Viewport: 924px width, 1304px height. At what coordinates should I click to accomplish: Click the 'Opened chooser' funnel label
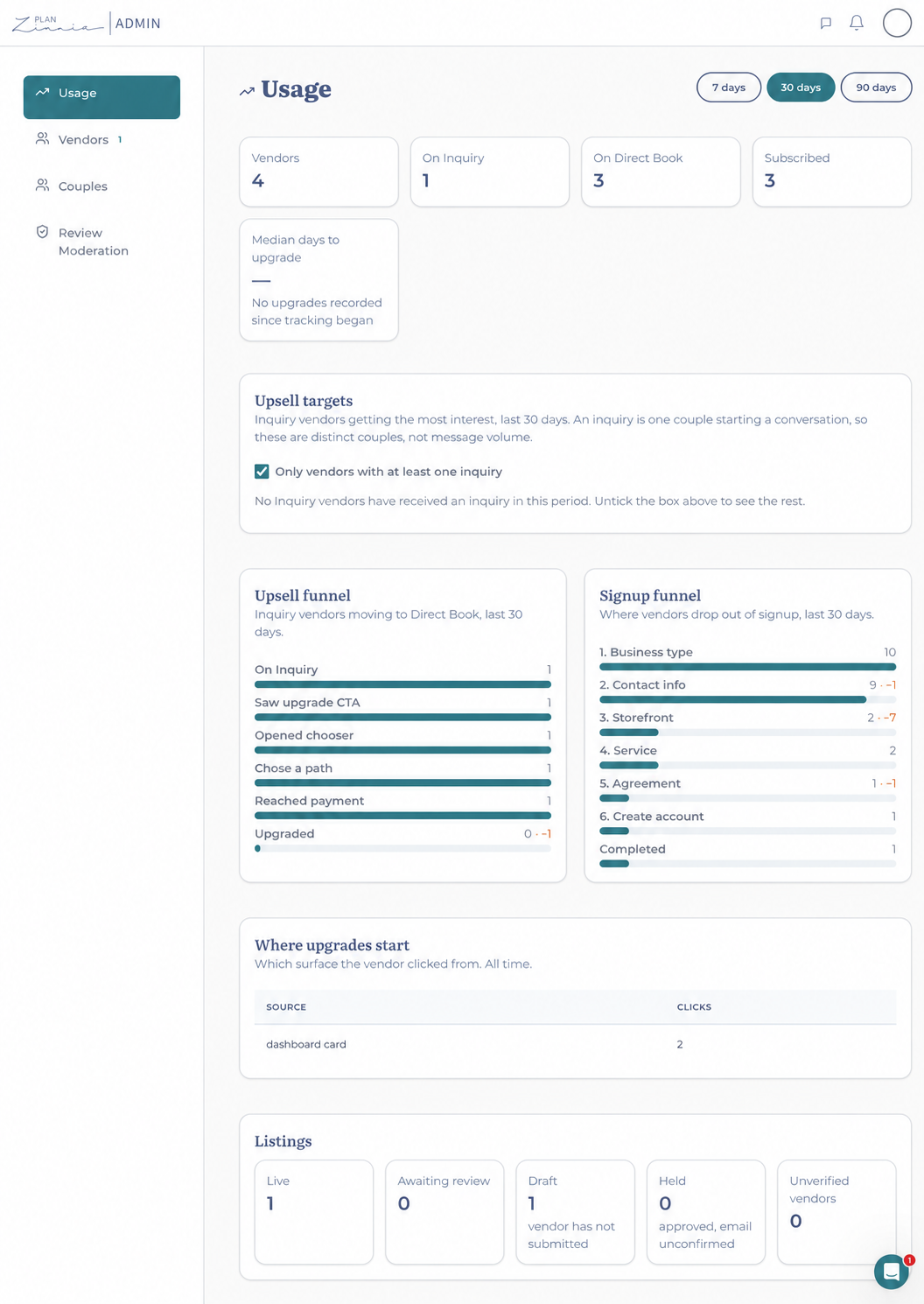[304, 735]
